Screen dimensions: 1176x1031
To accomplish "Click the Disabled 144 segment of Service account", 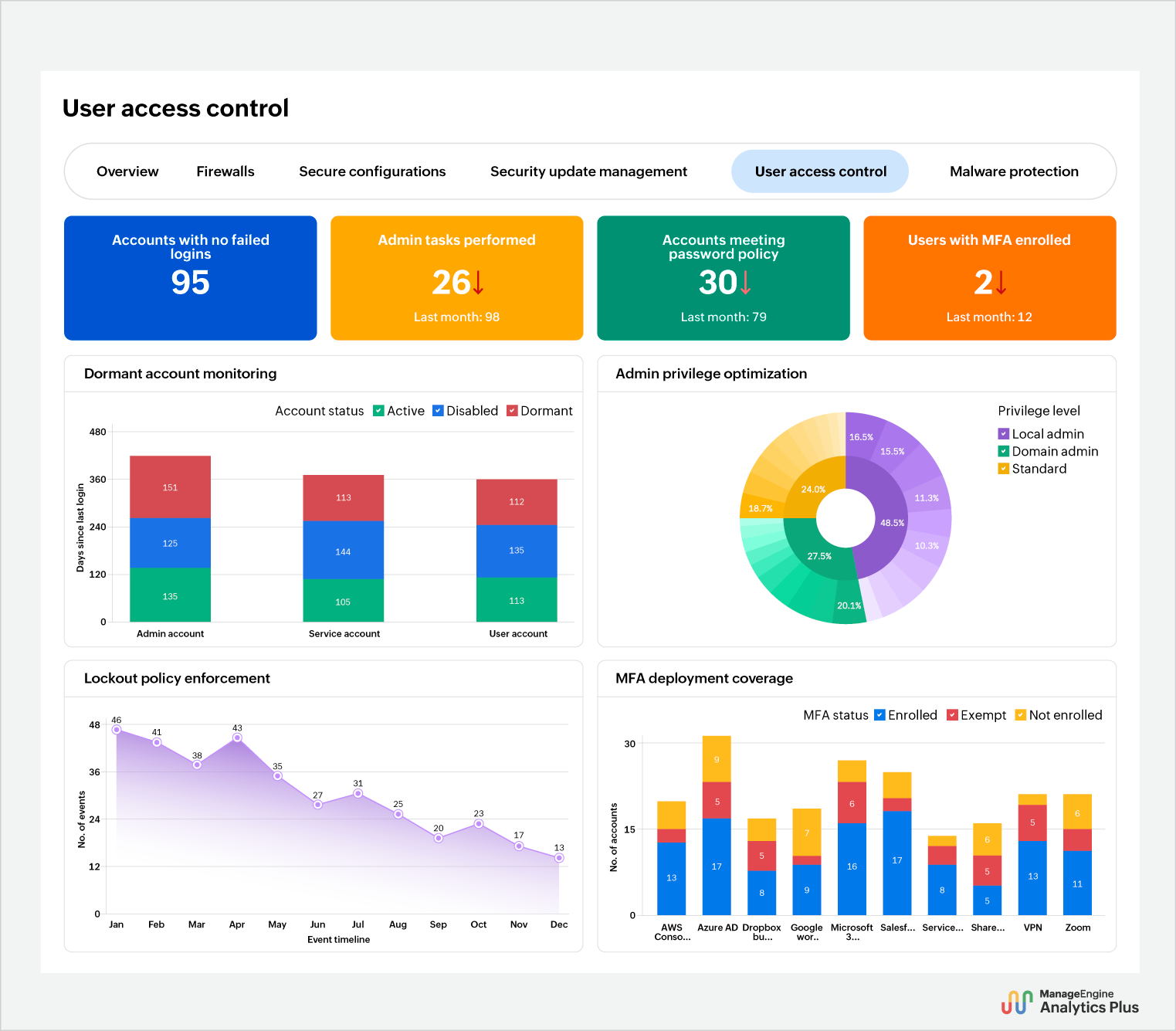I will point(344,551).
